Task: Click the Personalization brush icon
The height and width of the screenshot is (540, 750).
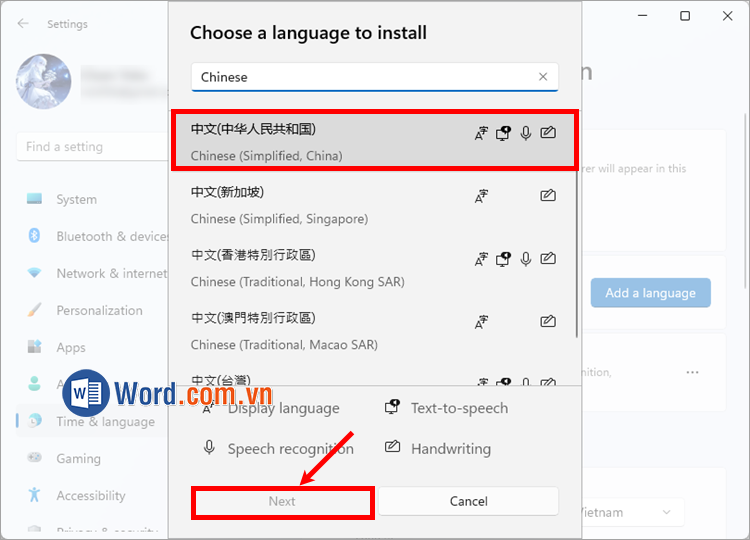Action: pos(34,310)
